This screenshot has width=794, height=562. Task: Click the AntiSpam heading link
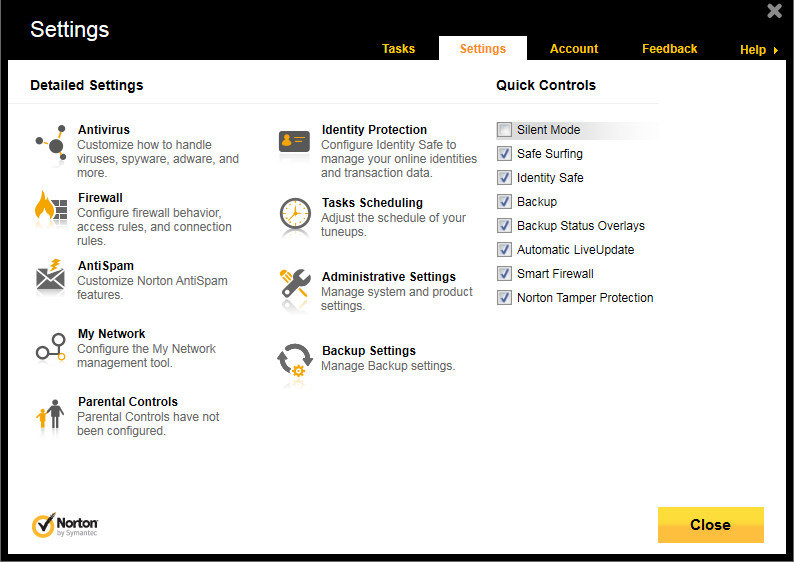pyautogui.click(x=106, y=265)
